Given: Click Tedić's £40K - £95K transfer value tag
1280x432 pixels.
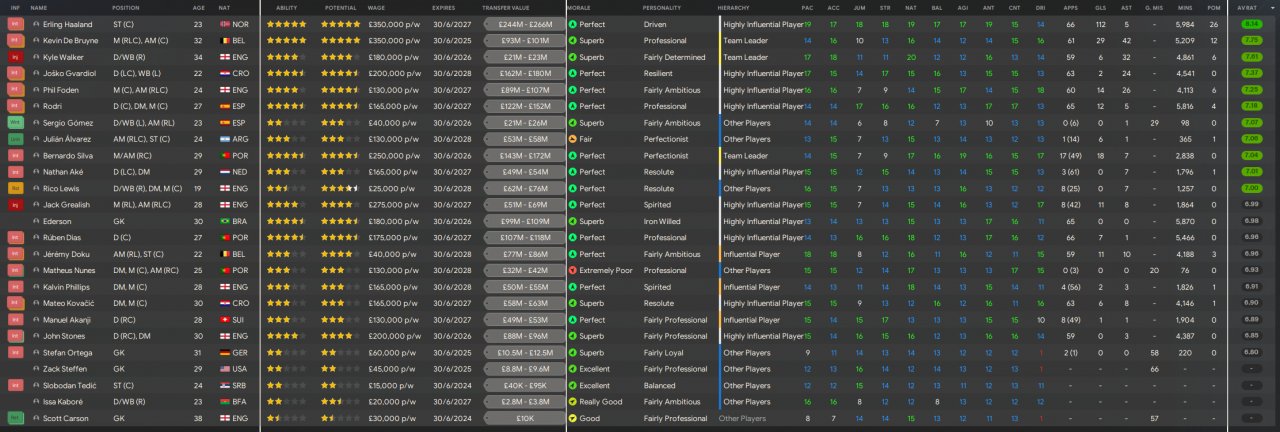Looking at the screenshot, I should [525, 385].
